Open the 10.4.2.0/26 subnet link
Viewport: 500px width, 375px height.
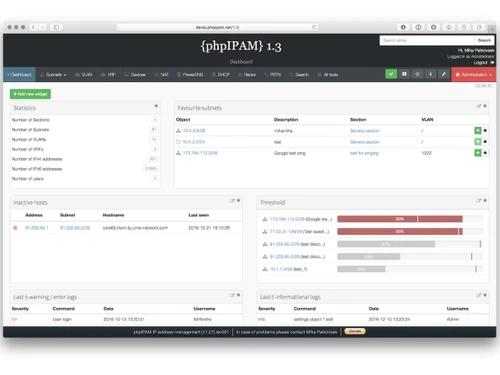[194, 131]
